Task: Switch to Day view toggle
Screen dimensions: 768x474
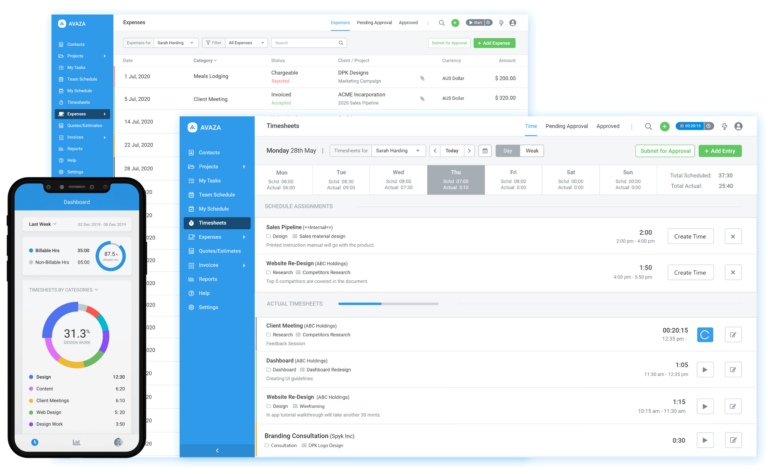Action: tap(508, 151)
